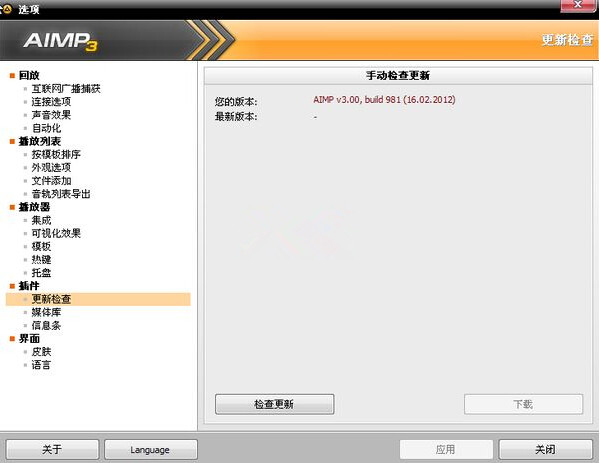Open 文件添加 settings
Image resolution: width=600 pixels, height=463 pixels.
tap(51, 181)
